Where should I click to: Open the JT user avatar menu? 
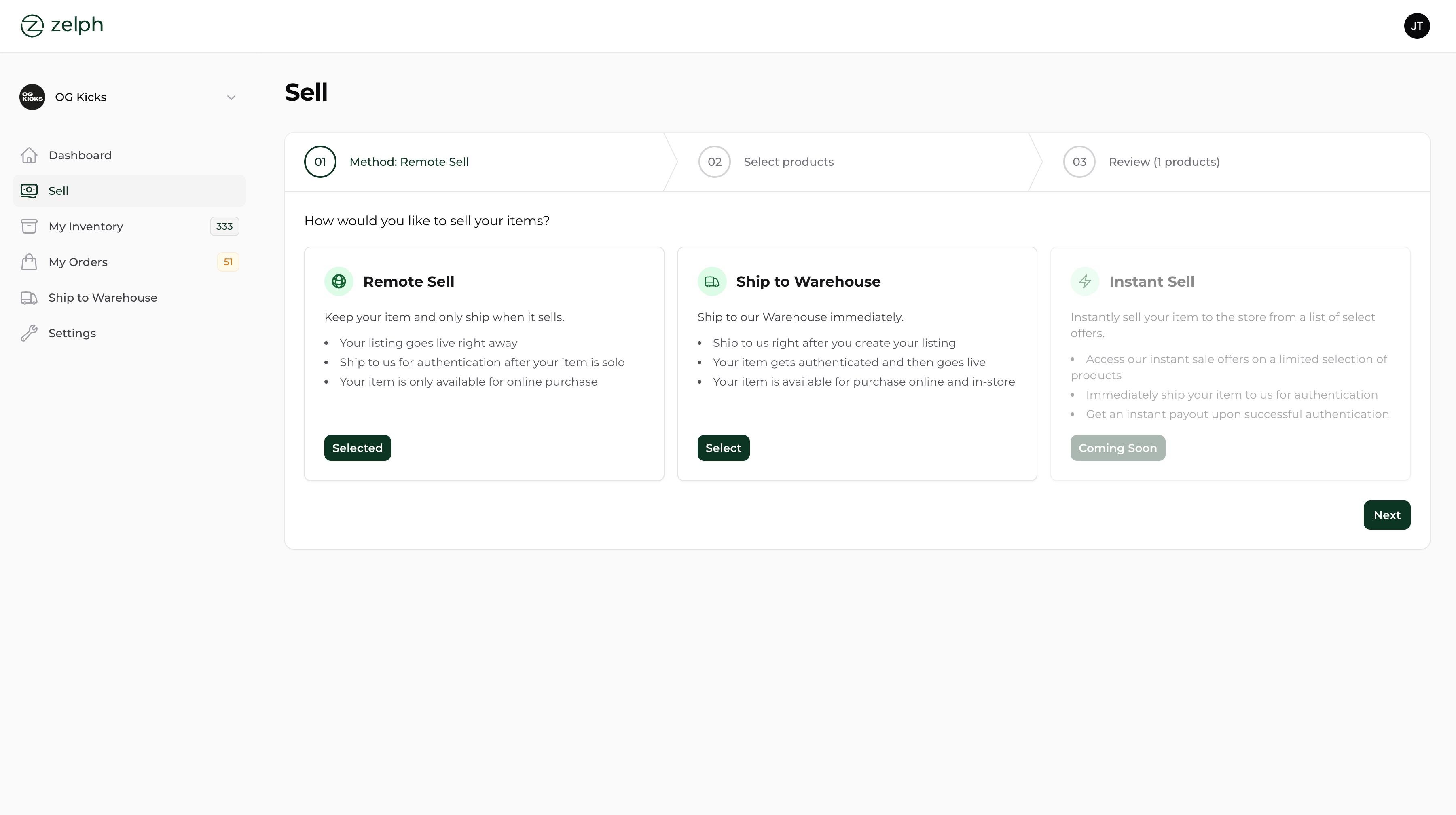coord(1416,25)
